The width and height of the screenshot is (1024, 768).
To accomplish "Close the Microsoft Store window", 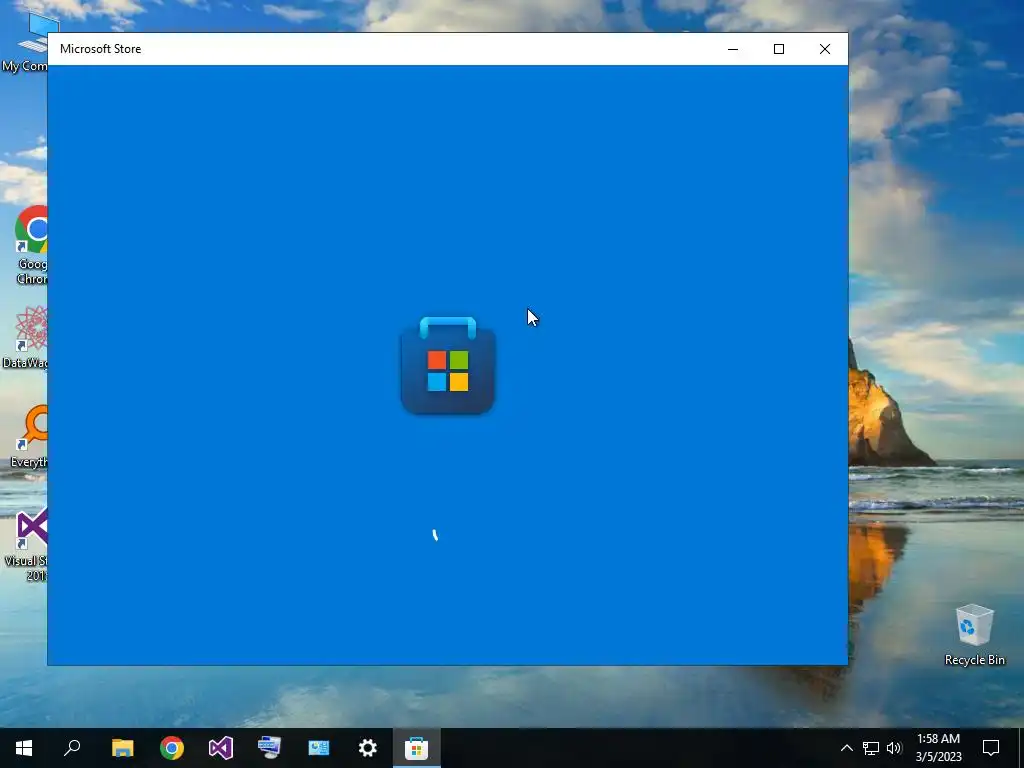I will (x=825, y=49).
